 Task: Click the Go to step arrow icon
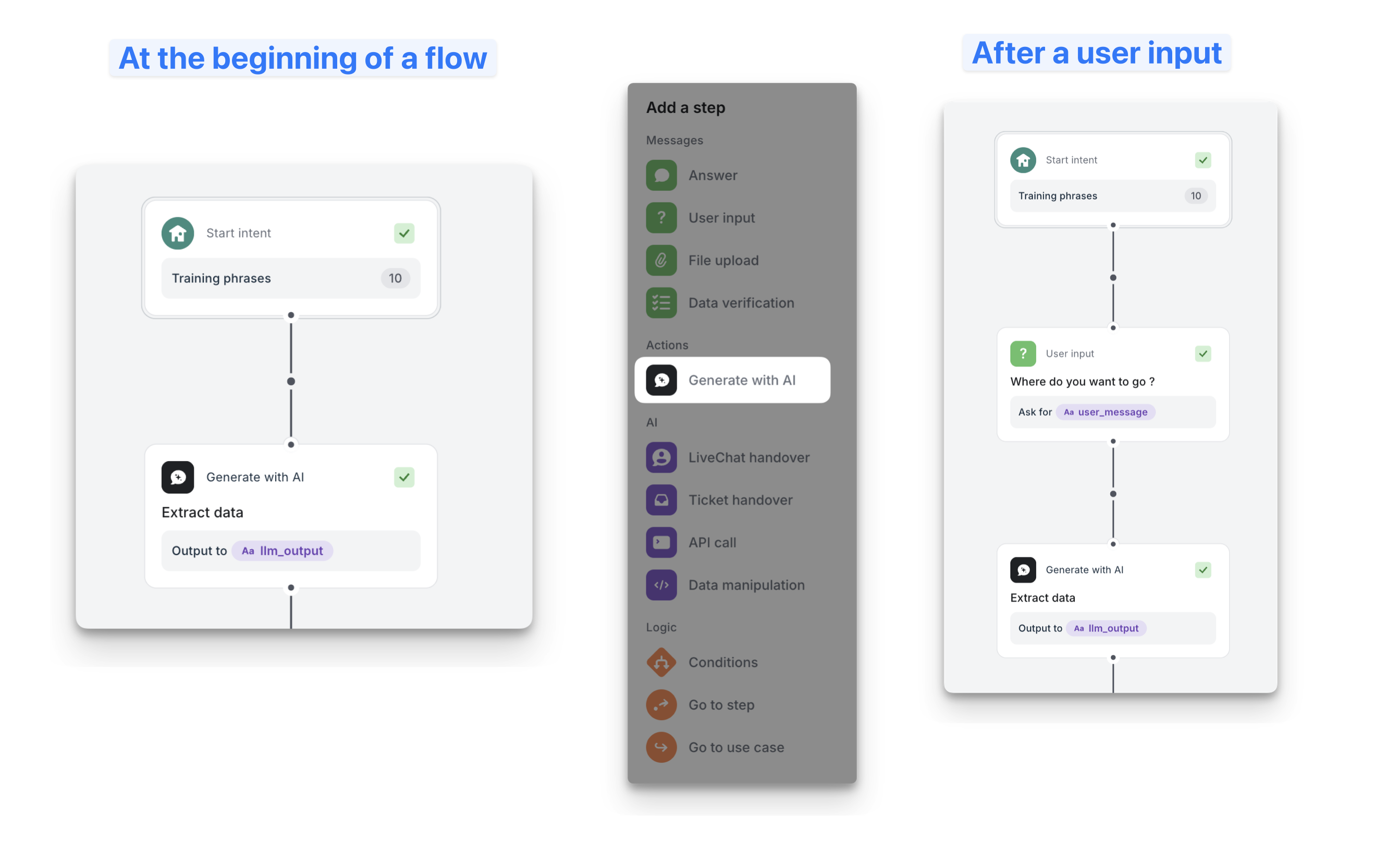click(x=661, y=704)
